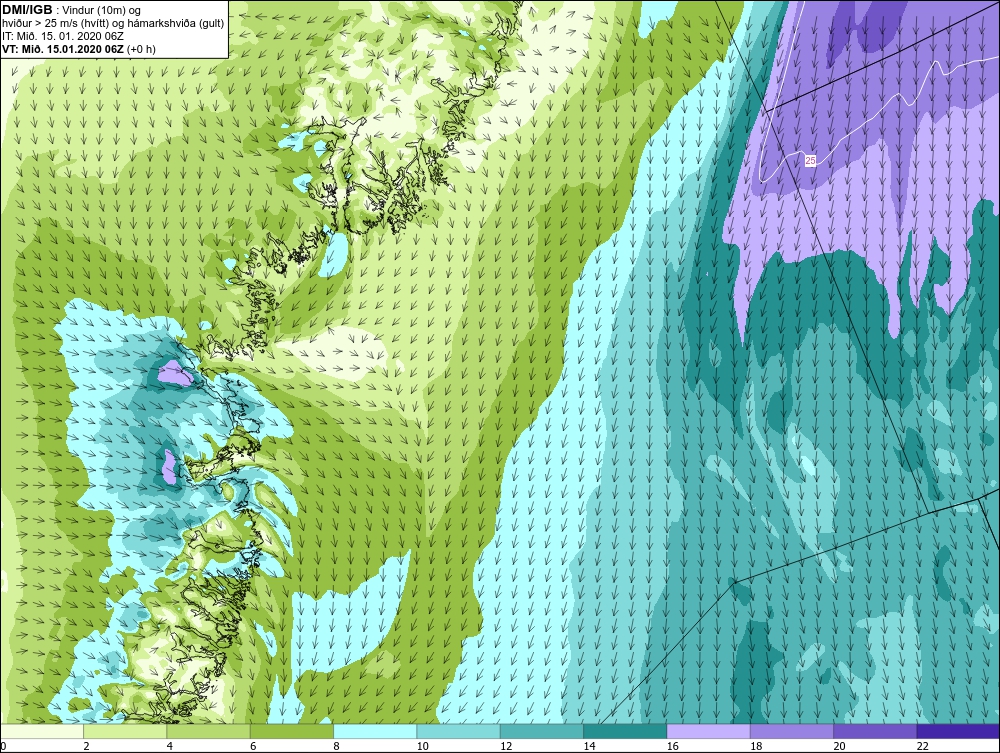Click the 0-2 m/s pale legend swatch
Screen dimensions: 1000x753
pos(42,731)
